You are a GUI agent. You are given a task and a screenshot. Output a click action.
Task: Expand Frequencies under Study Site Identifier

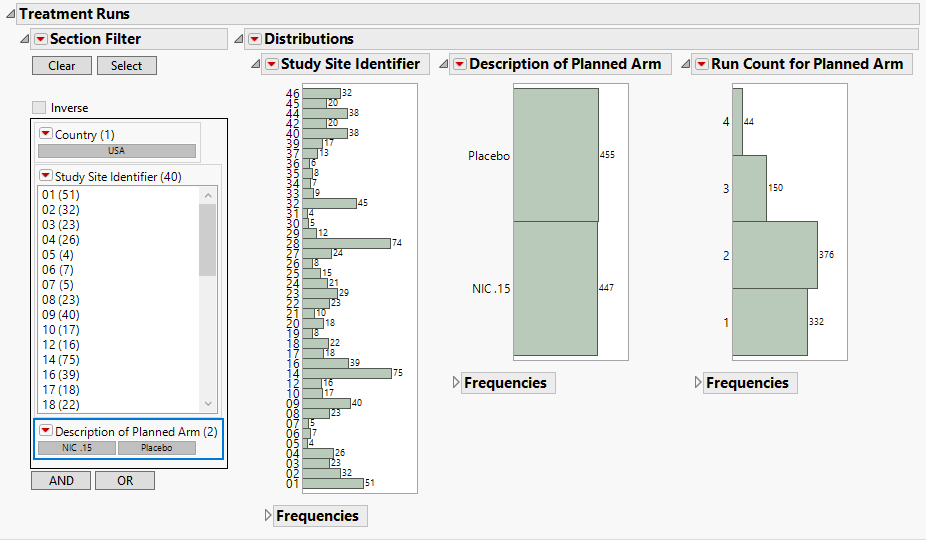click(x=268, y=516)
